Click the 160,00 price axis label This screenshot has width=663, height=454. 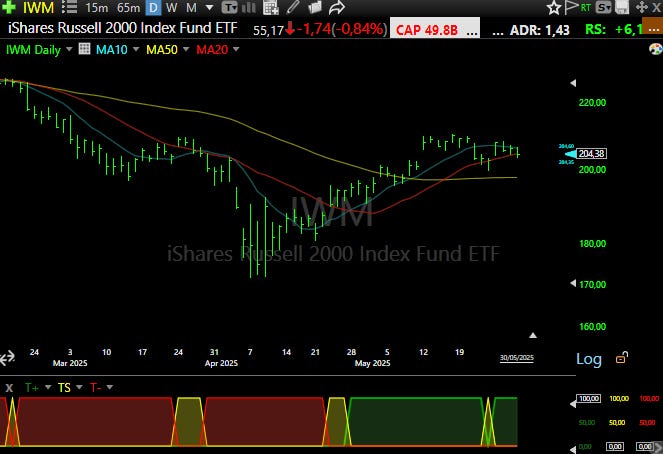tap(592, 326)
